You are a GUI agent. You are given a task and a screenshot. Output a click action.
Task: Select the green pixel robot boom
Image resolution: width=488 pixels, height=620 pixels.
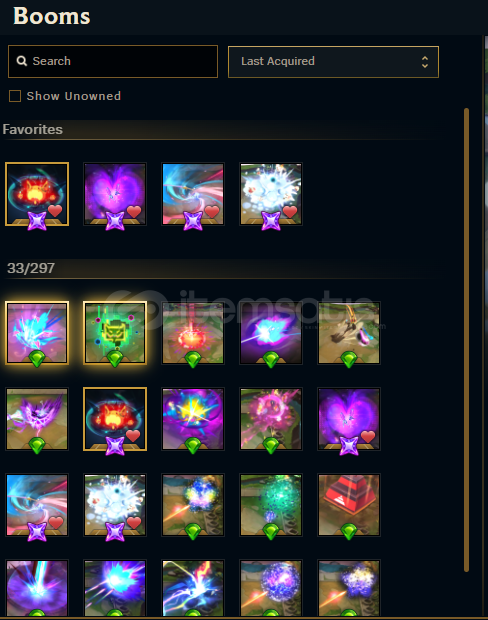point(115,333)
